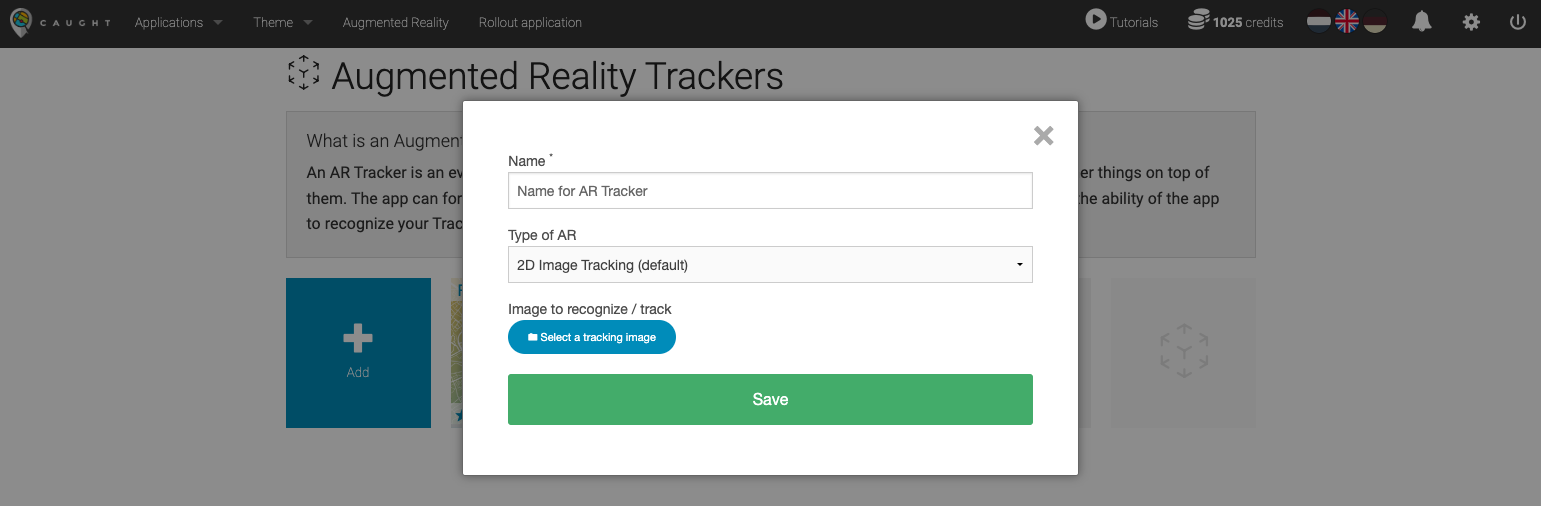This screenshot has width=1552, height=506.
Task: Go to Augmented Reality page
Action: [x=395, y=22]
